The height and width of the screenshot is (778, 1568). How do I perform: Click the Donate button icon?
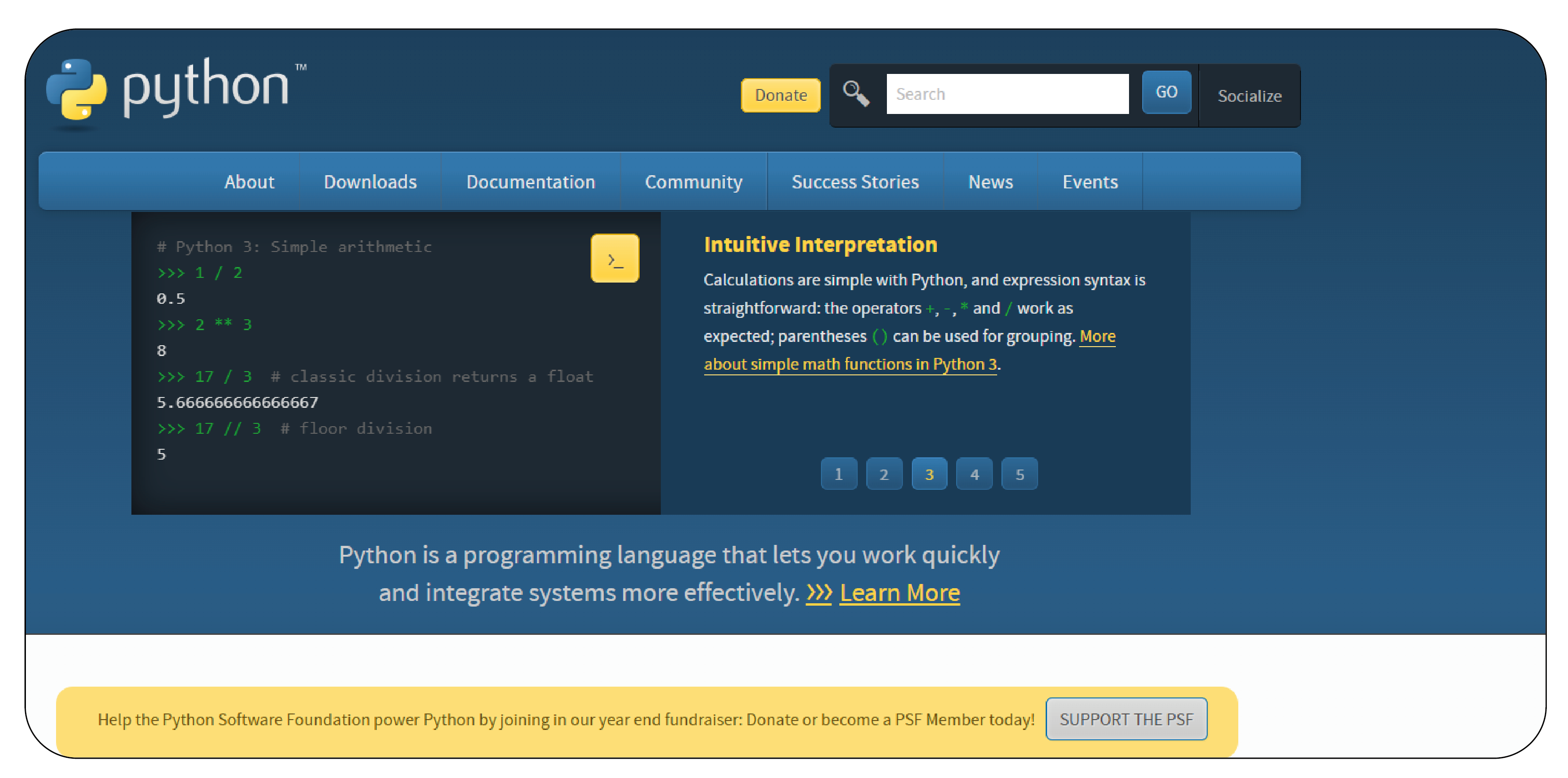tap(782, 94)
